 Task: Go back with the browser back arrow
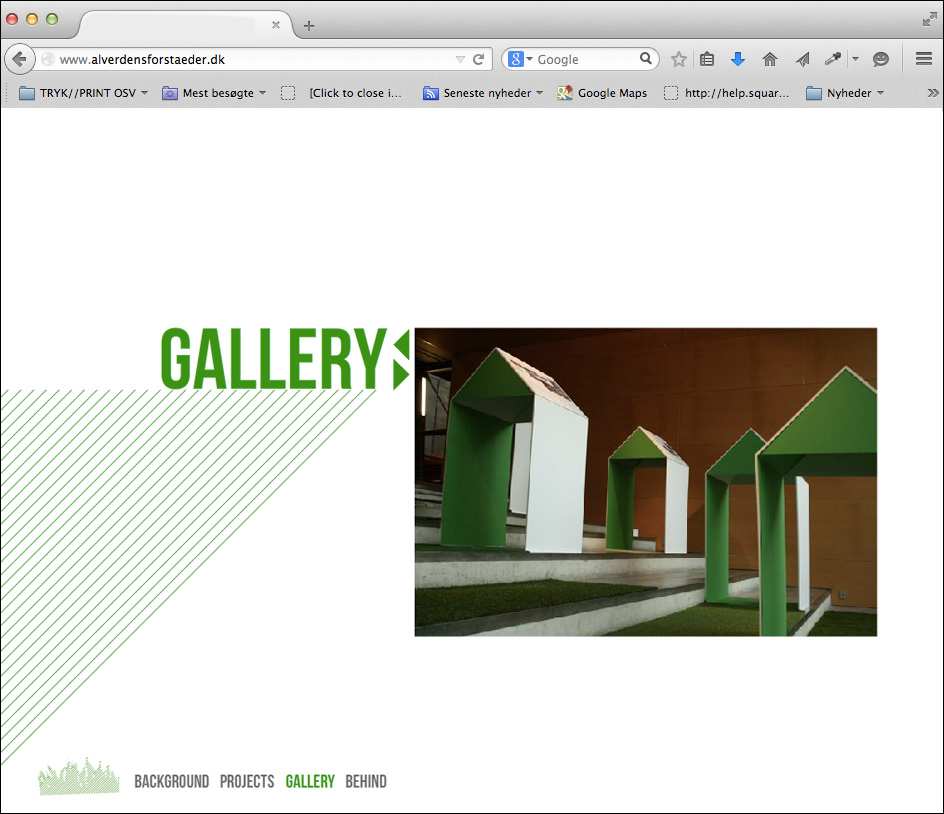coord(19,59)
